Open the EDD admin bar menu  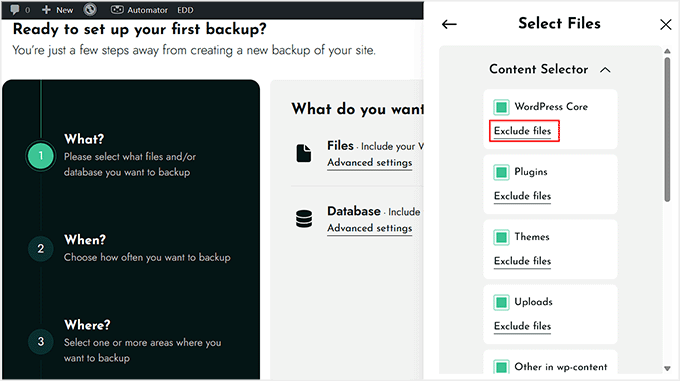coord(185,10)
